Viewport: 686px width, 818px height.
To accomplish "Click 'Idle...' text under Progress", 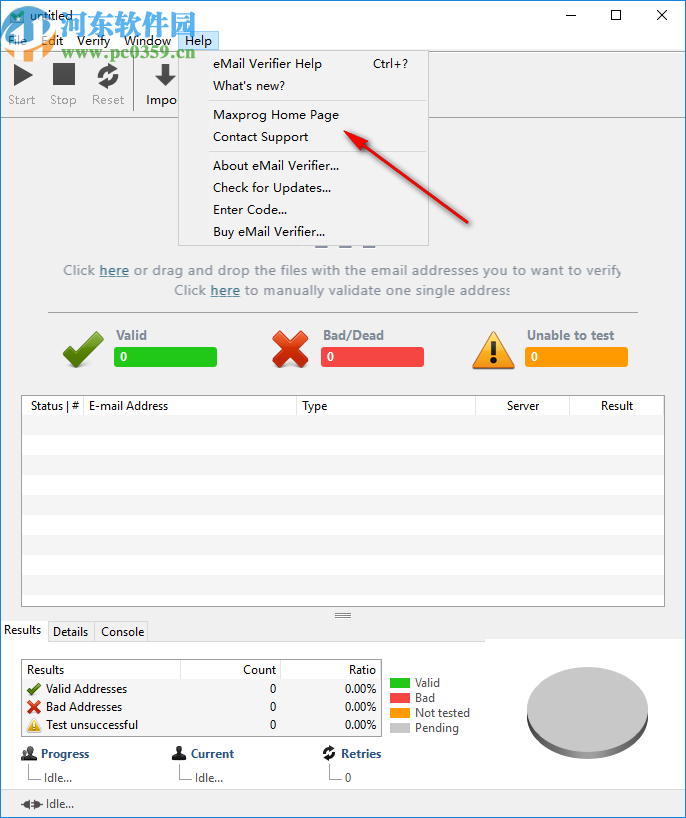I will 58,778.
